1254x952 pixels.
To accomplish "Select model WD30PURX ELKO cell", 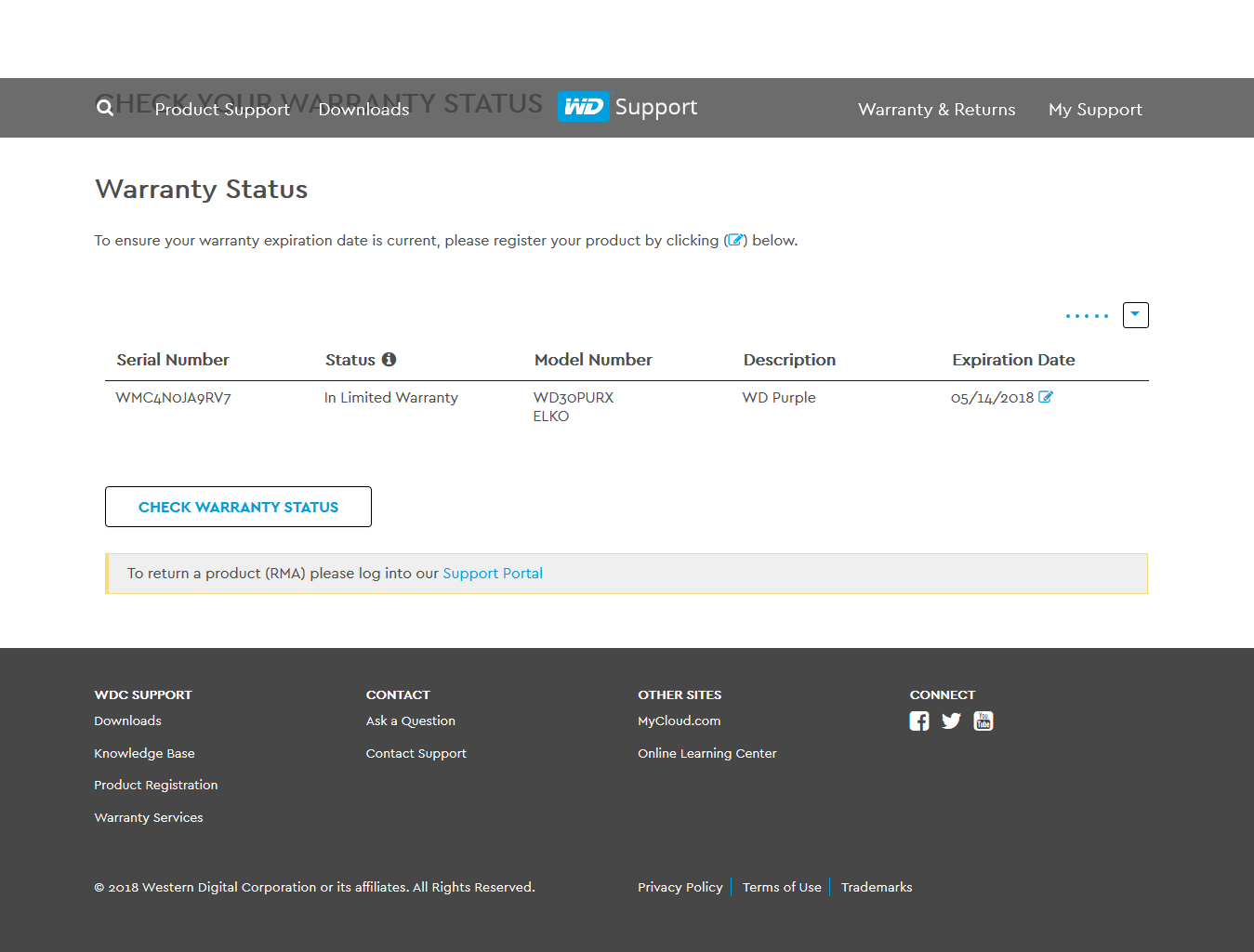I will 574,406.
